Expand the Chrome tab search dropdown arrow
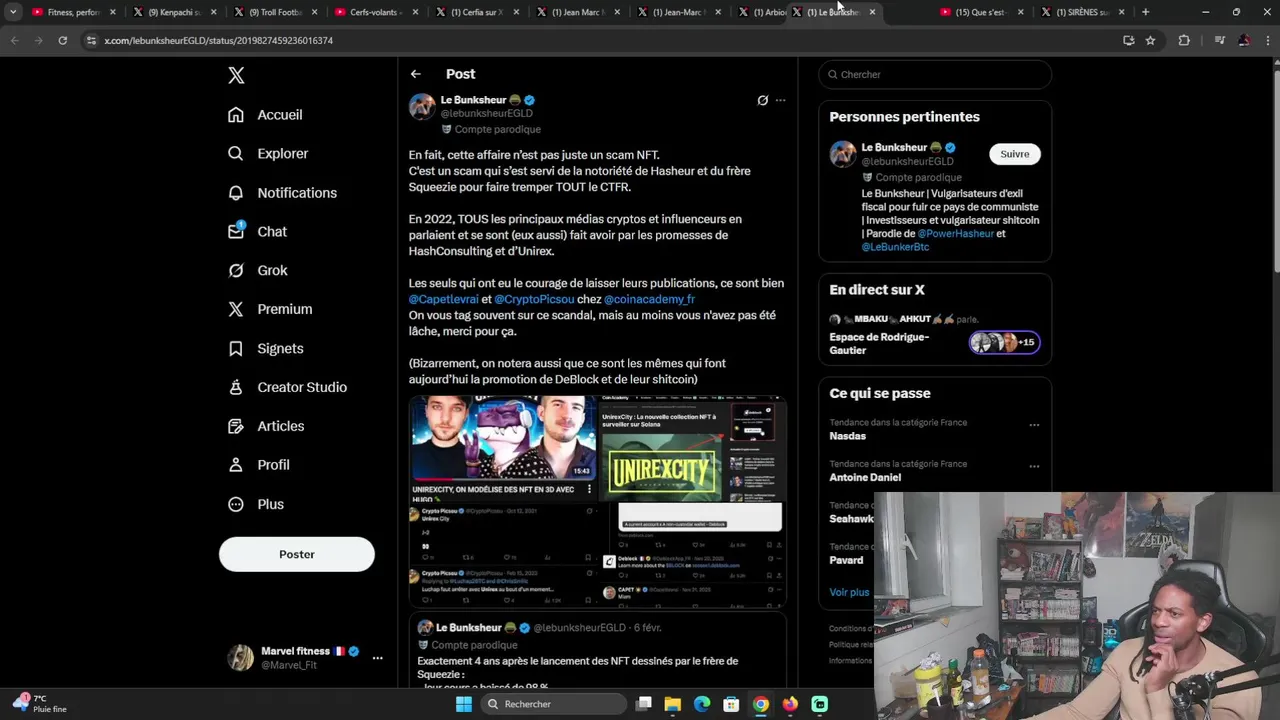Screen dimensions: 1280x720 pos(13,12)
